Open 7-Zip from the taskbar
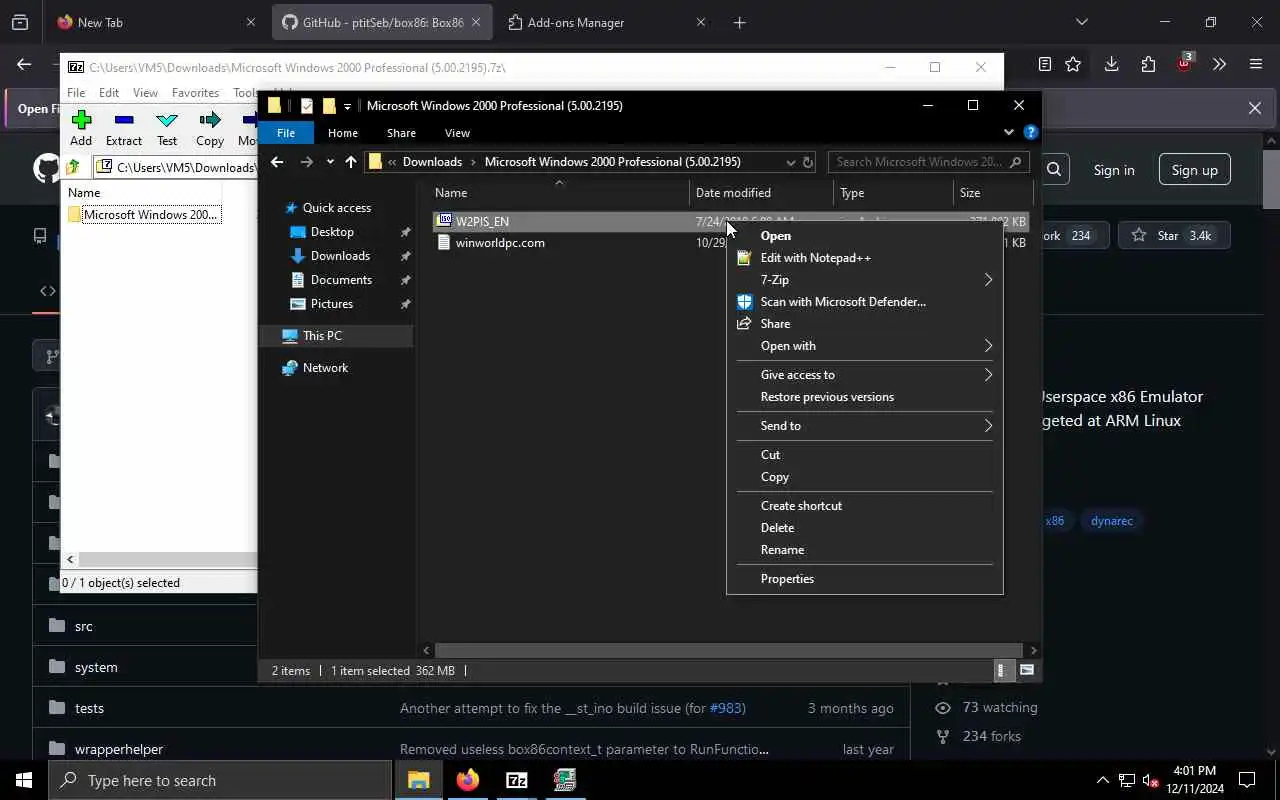 516,780
